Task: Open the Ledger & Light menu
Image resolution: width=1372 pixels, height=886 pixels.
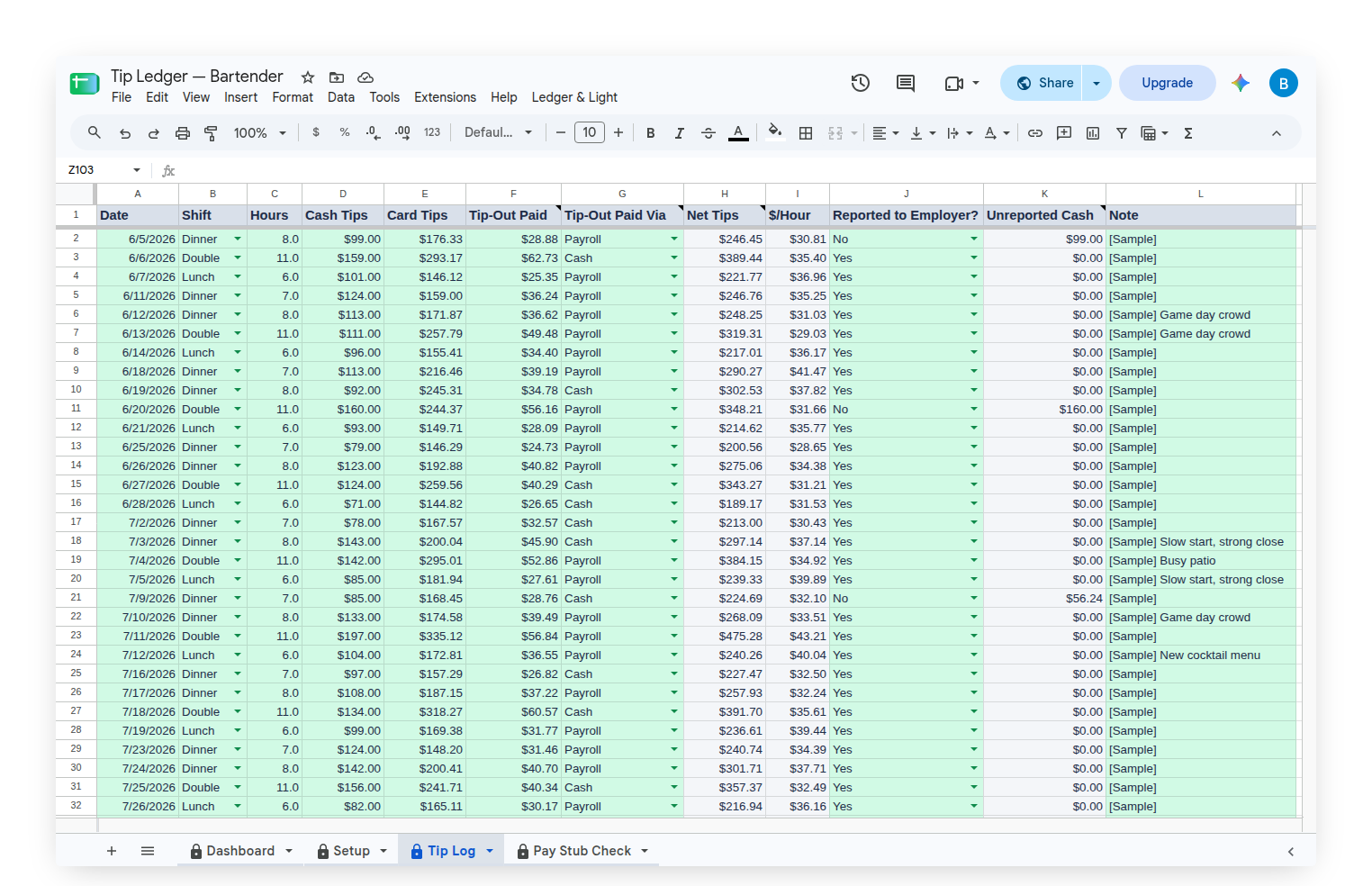Action: 574,97
